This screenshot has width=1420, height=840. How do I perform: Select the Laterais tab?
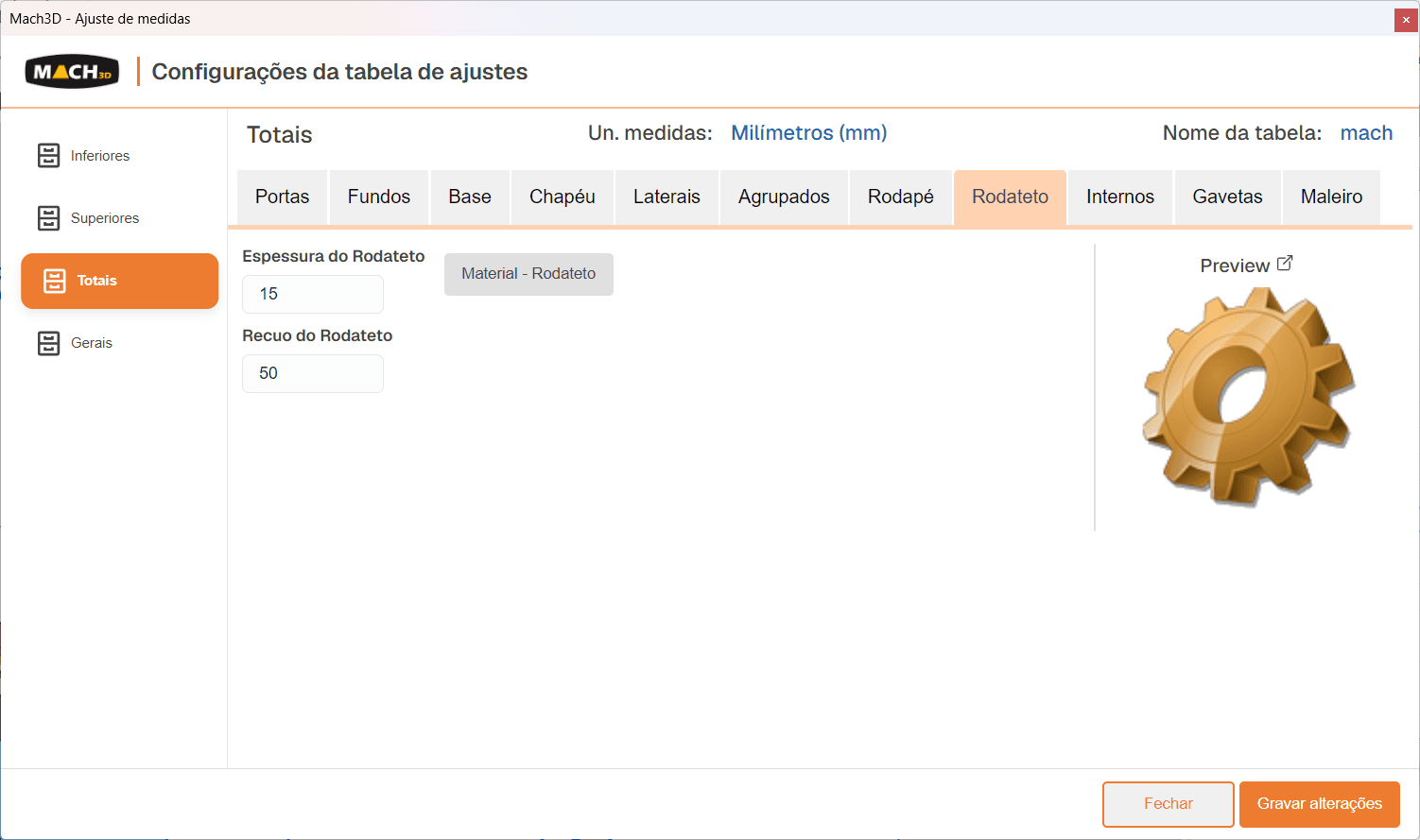[x=667, y=197]
